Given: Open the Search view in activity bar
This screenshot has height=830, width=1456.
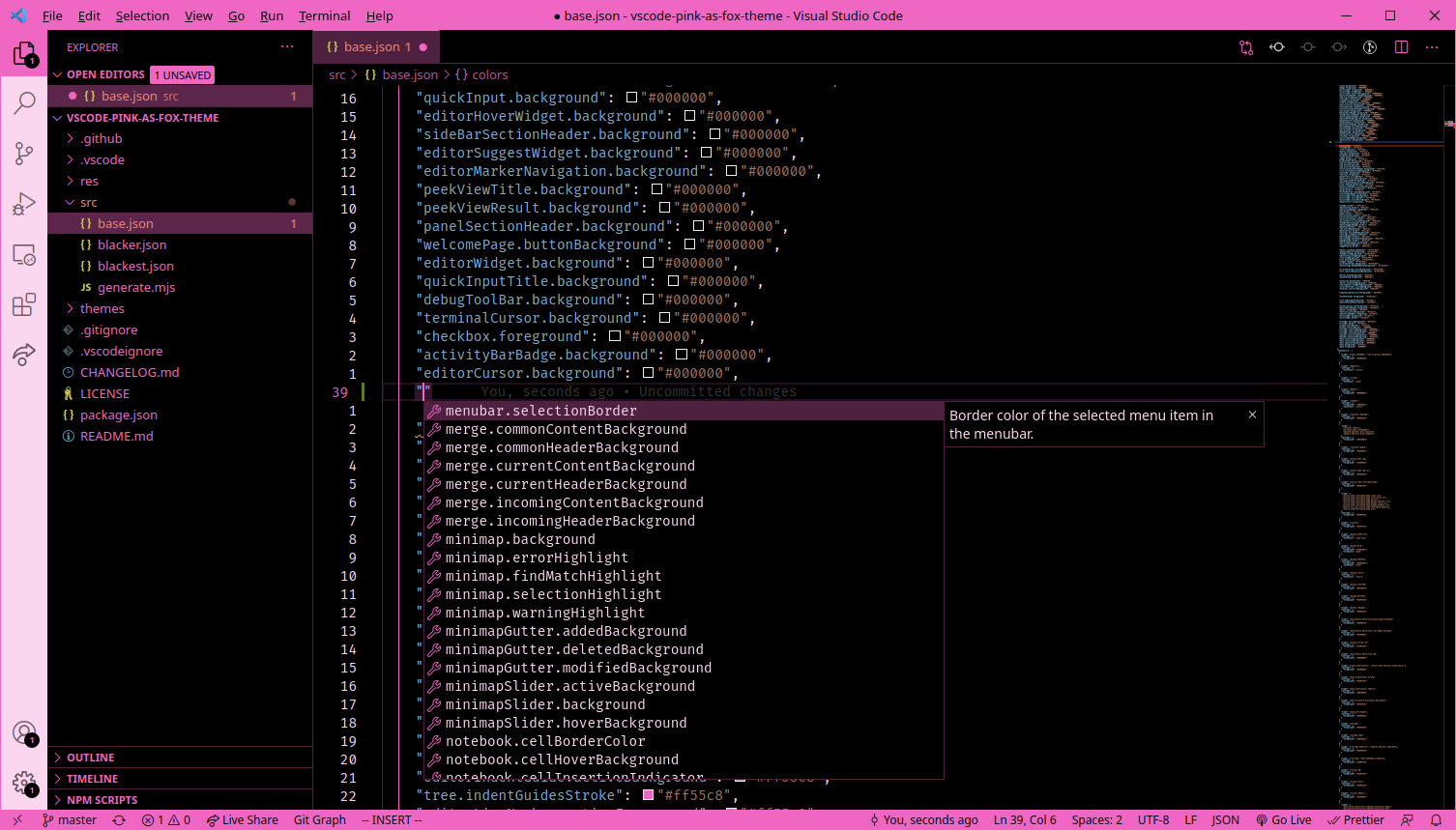Looking at the screenshot, I should click(x=24, y=102).
